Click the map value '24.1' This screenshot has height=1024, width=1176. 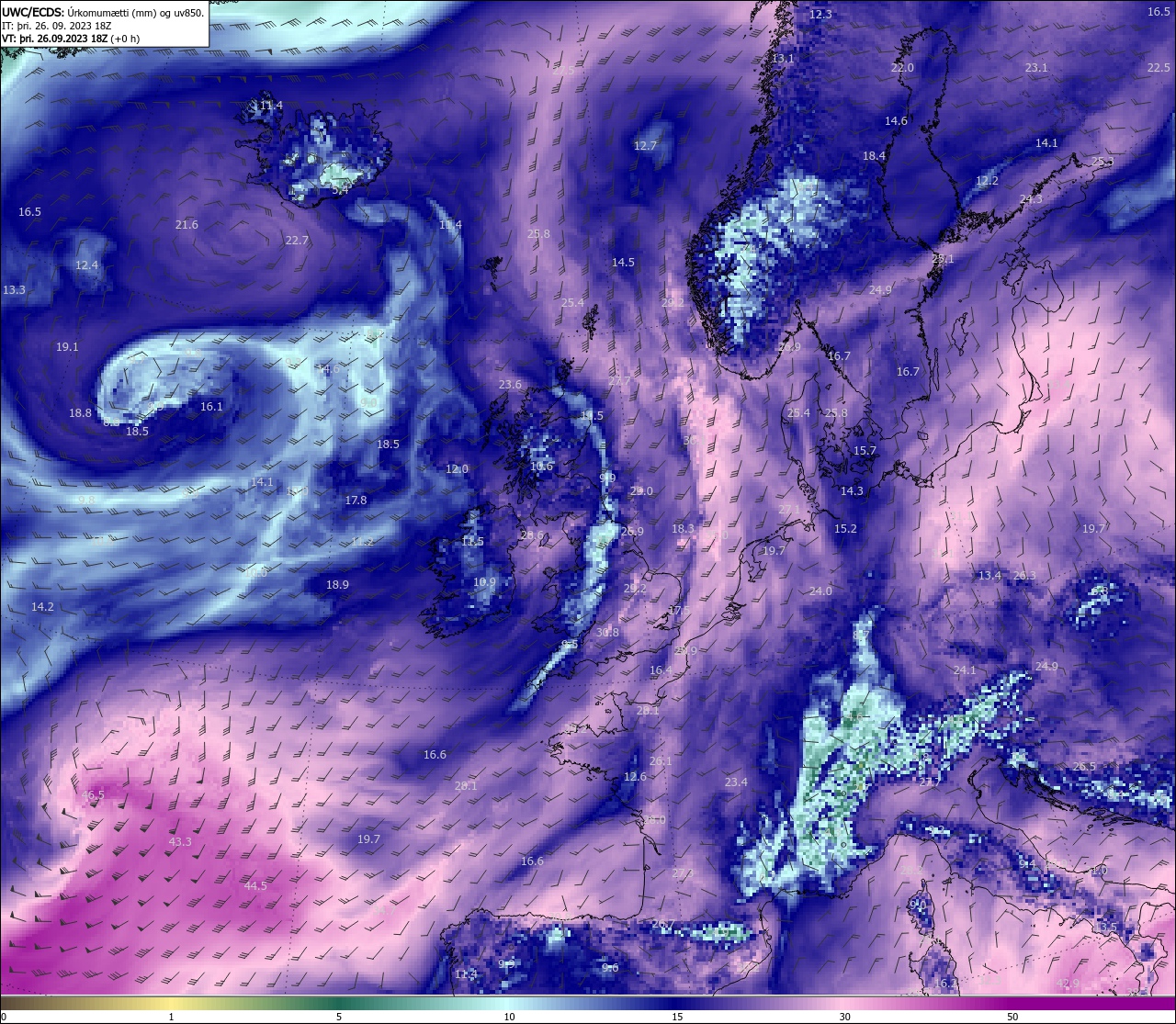tap(965, 670)
